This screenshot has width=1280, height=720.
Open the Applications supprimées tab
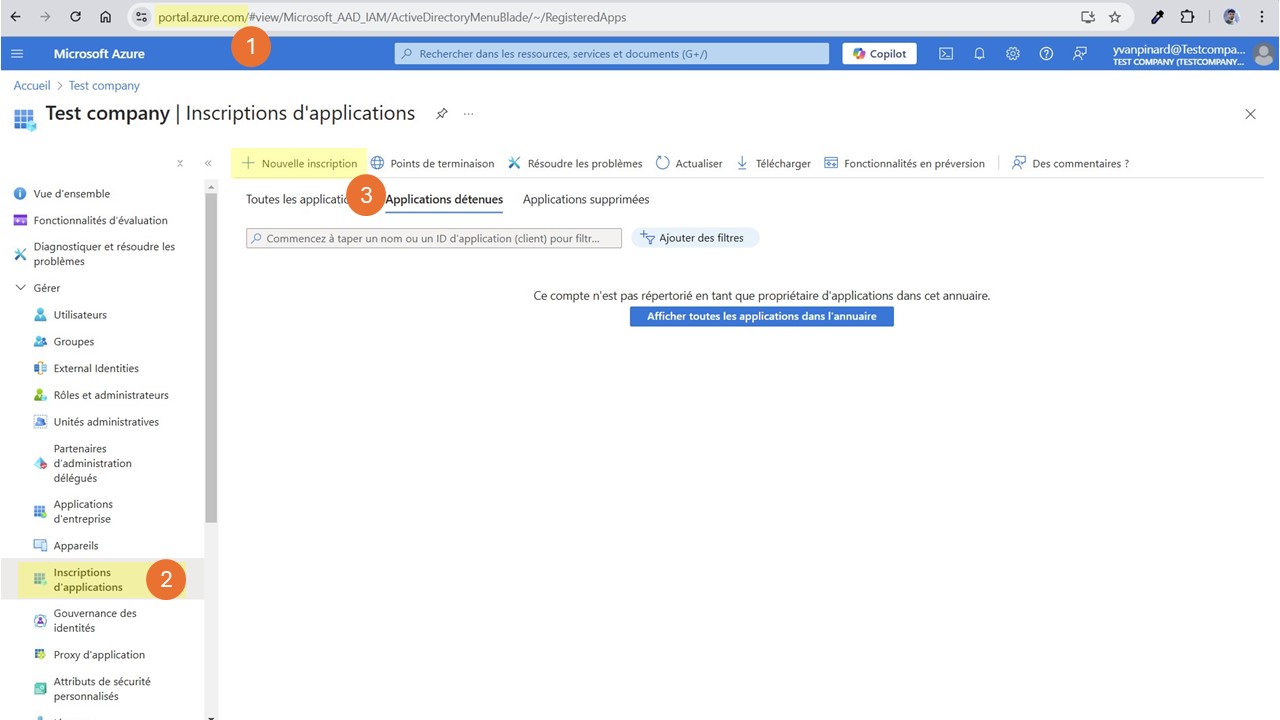click(x=585, y=199)
